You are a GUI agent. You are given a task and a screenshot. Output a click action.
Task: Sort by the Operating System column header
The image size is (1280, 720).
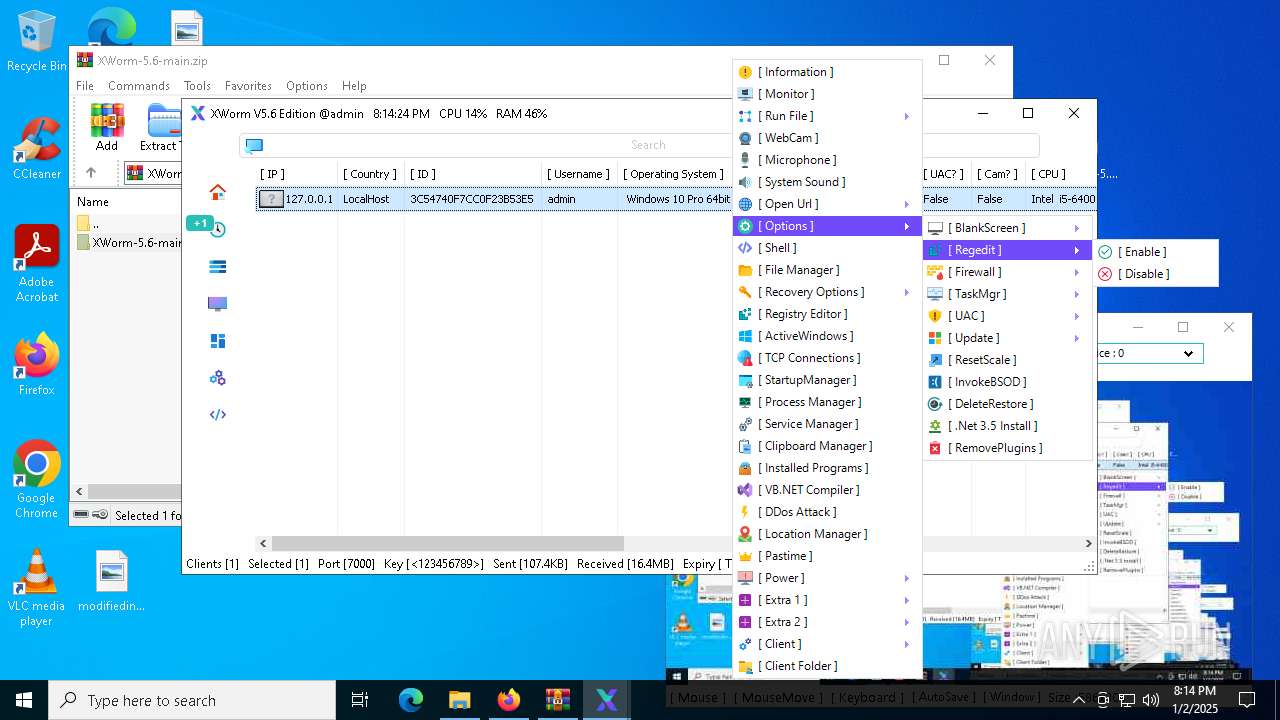click(x=675, y=174)
